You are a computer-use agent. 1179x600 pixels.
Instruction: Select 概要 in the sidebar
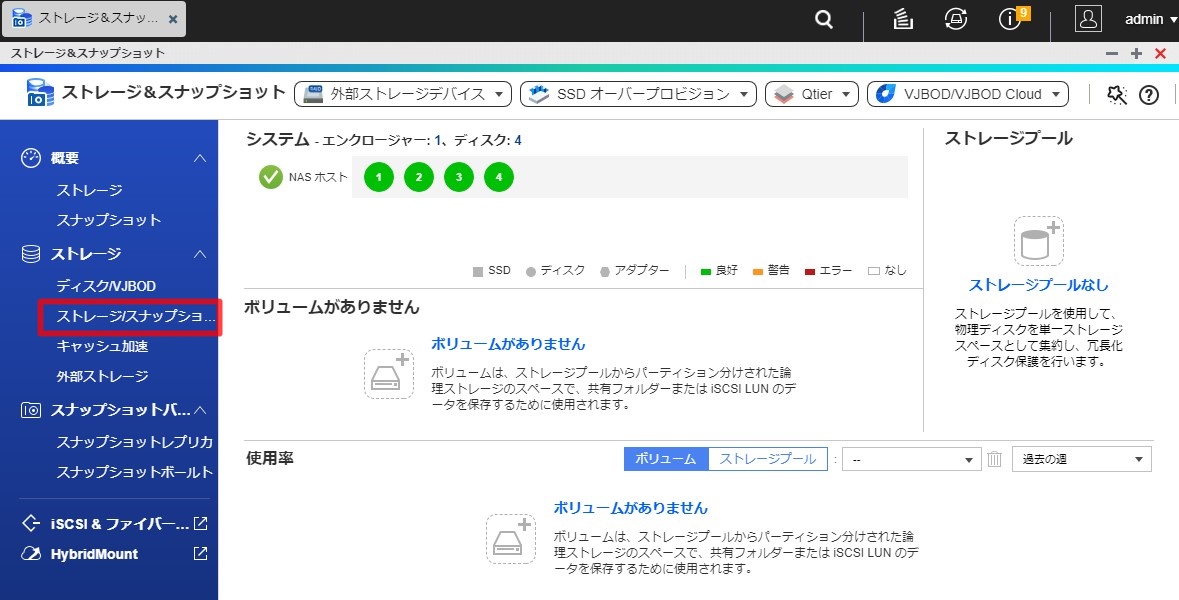(x=65, y=158)
